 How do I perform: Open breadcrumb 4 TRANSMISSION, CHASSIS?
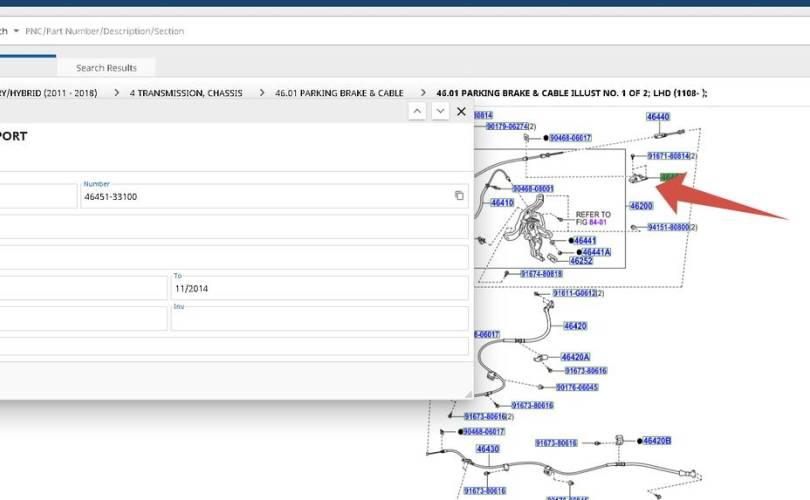186,93
